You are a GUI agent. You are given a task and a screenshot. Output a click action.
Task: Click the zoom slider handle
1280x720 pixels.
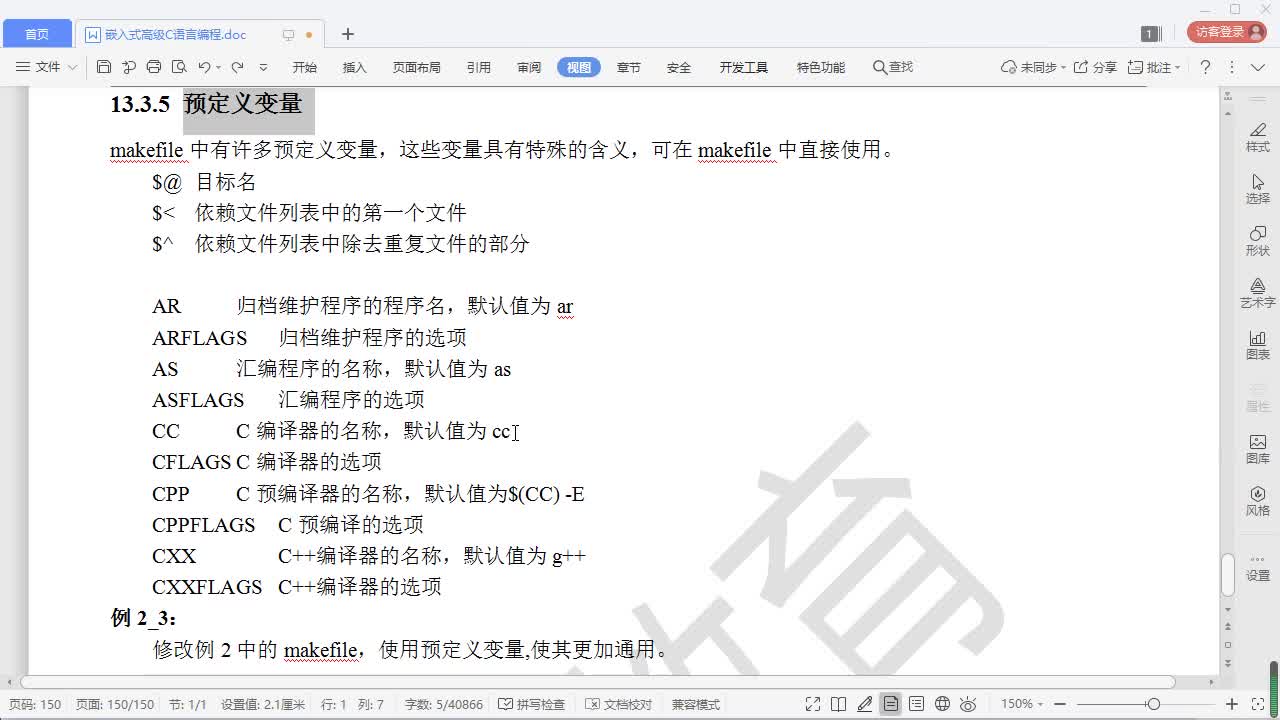click(1153, 704)
